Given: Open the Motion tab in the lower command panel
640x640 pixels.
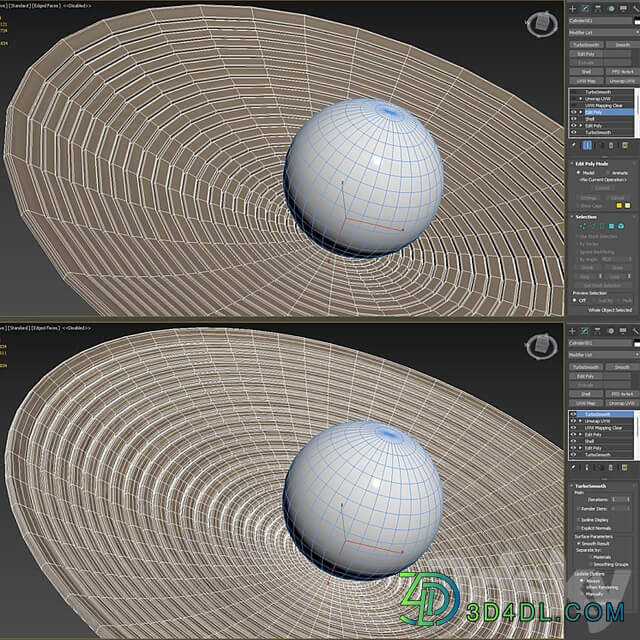Looking at the screenshot, I should 611,331.
